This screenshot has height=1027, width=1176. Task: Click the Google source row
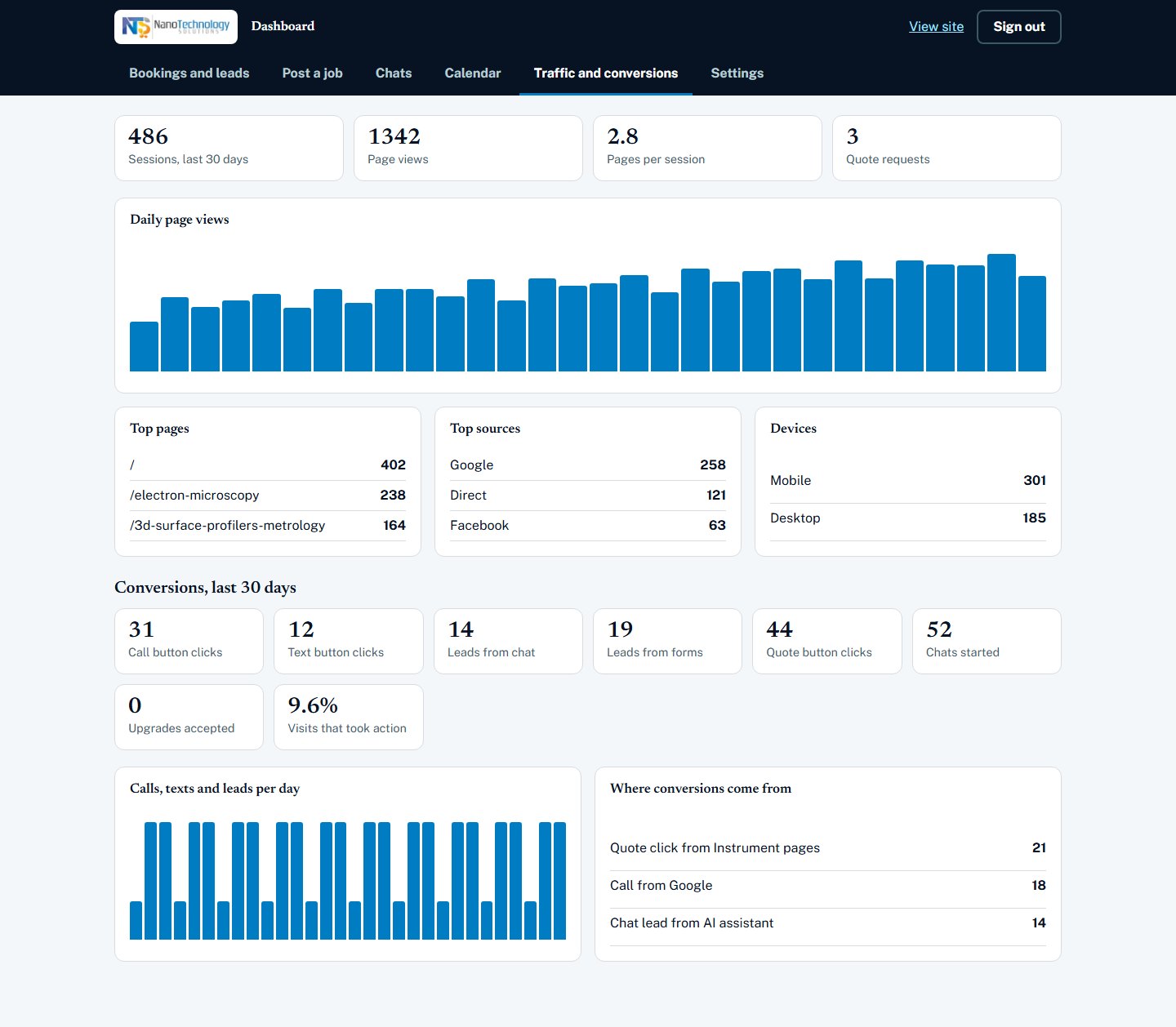pos(588,465)
